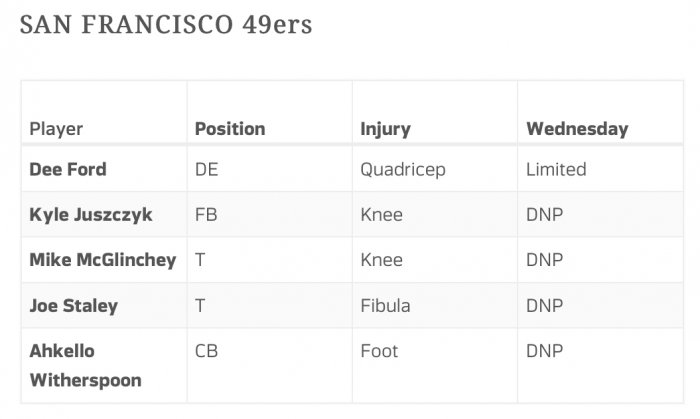Image resolution: width=700 pixels, height=419 pixels.
Task: Select the Position column header
Action: (230, 129)
